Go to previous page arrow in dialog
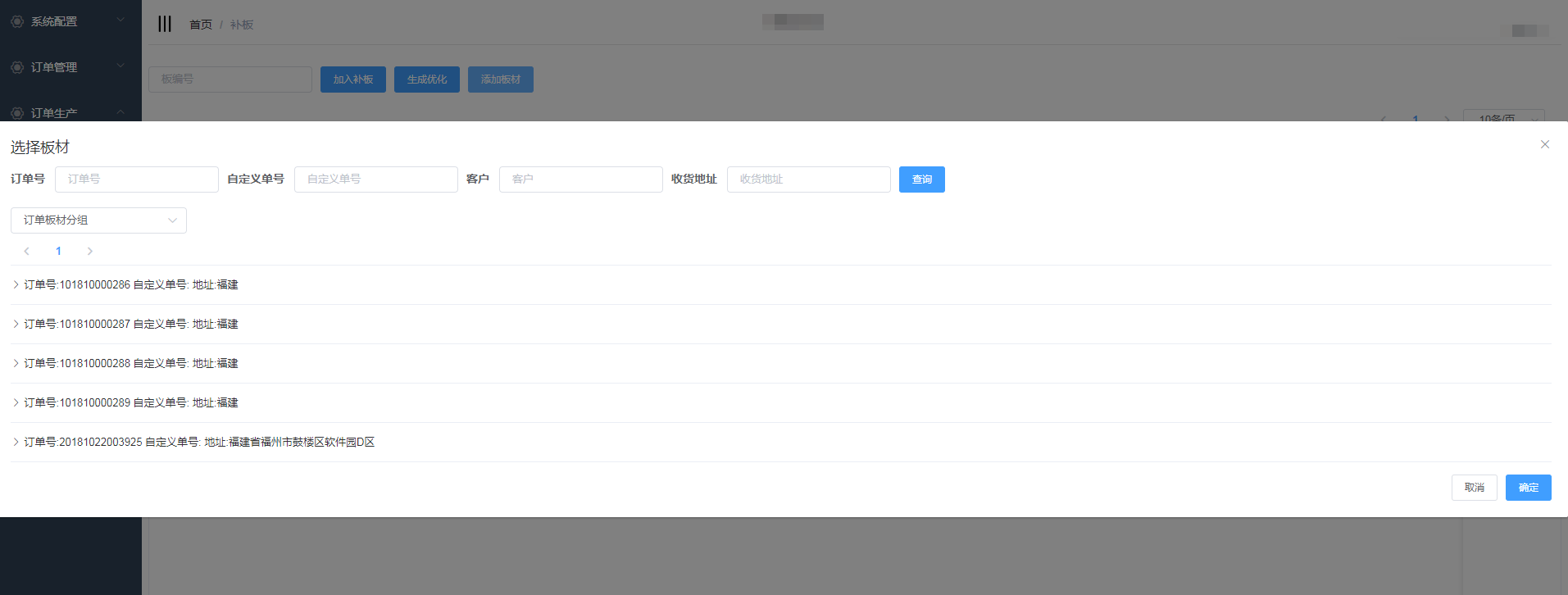This screenshot has width=1568, height=595. pyautogui.click(x=27, y=251)
